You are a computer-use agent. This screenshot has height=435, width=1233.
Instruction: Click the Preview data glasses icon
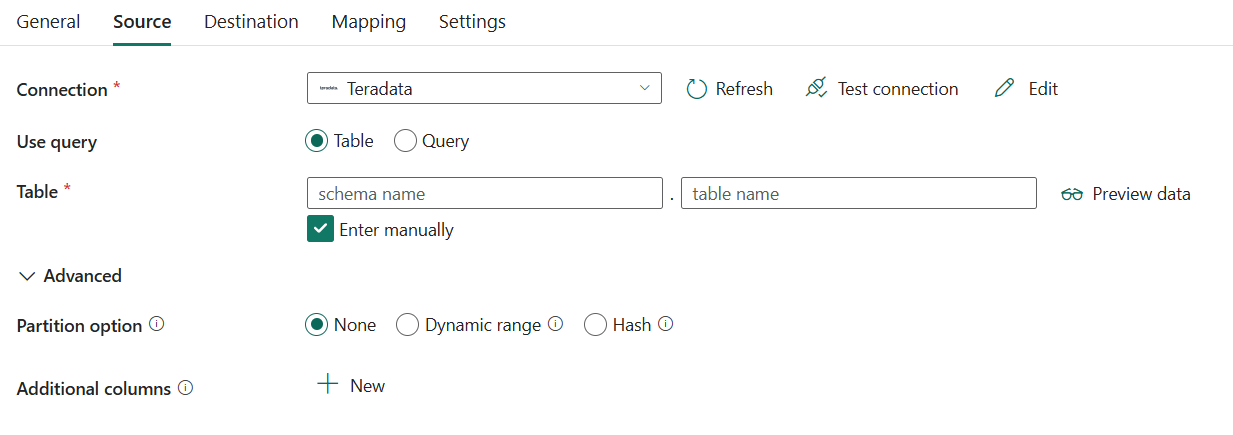[x=1072, y=194]
